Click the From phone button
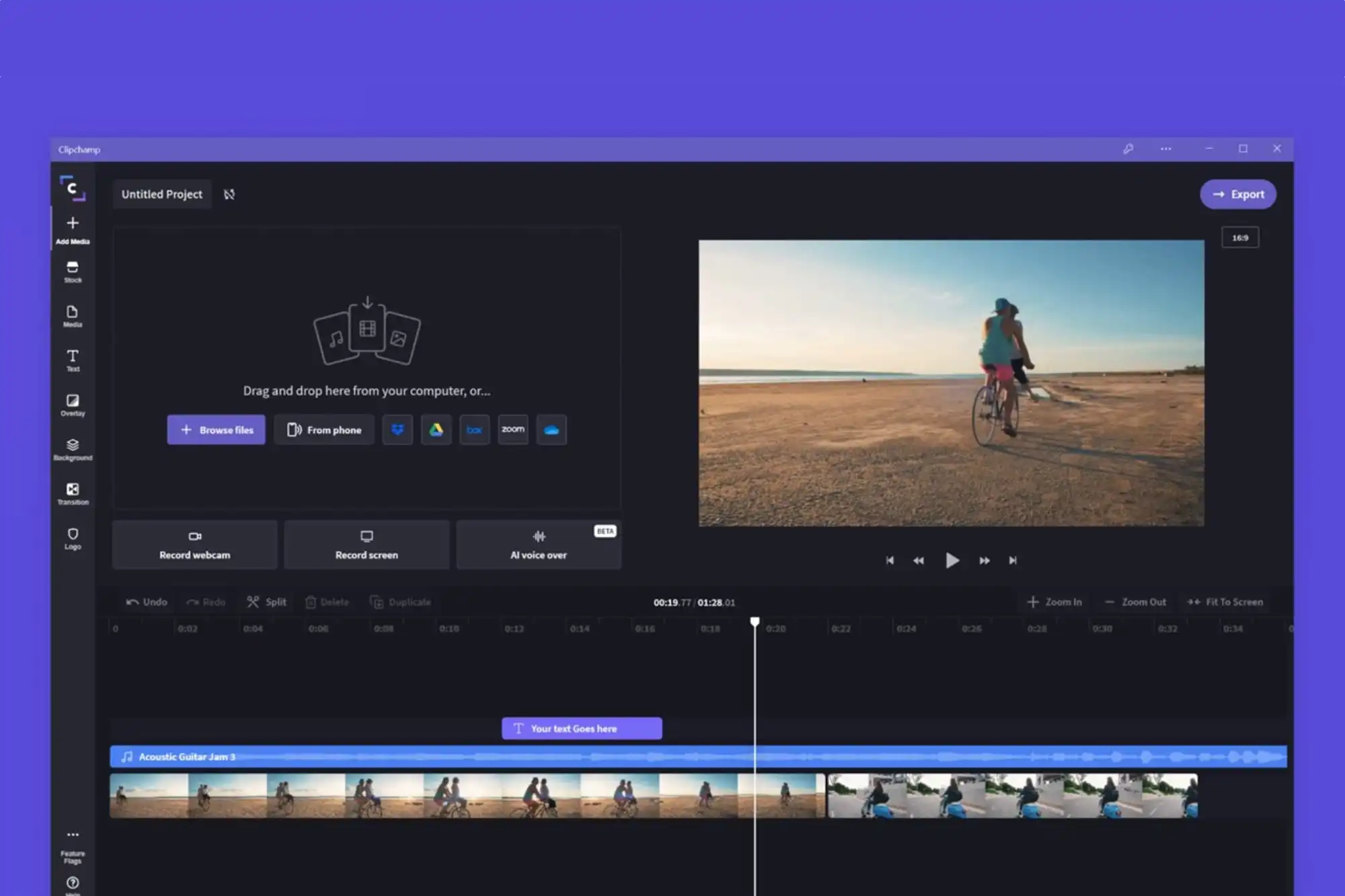 [x=324, y=430]
